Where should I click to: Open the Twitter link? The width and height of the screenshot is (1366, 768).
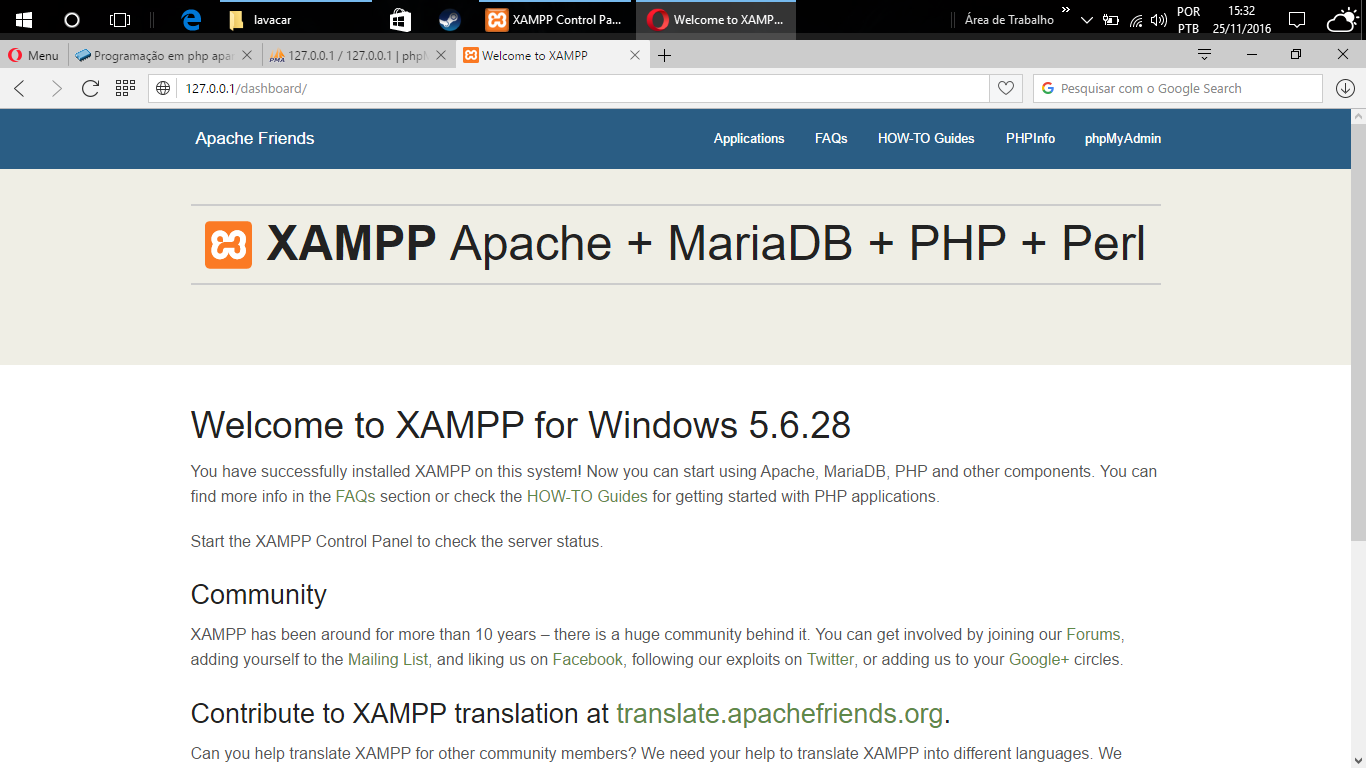pyautogui.click(x=830, y=659)
